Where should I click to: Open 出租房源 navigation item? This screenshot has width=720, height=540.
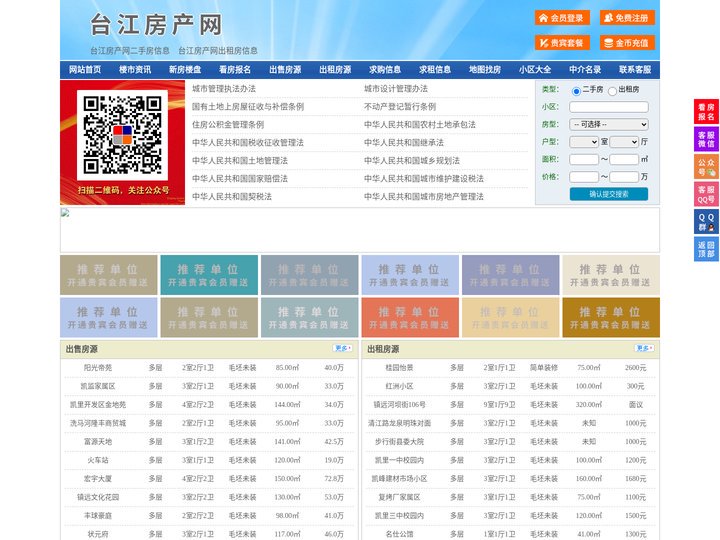point(335,69)
